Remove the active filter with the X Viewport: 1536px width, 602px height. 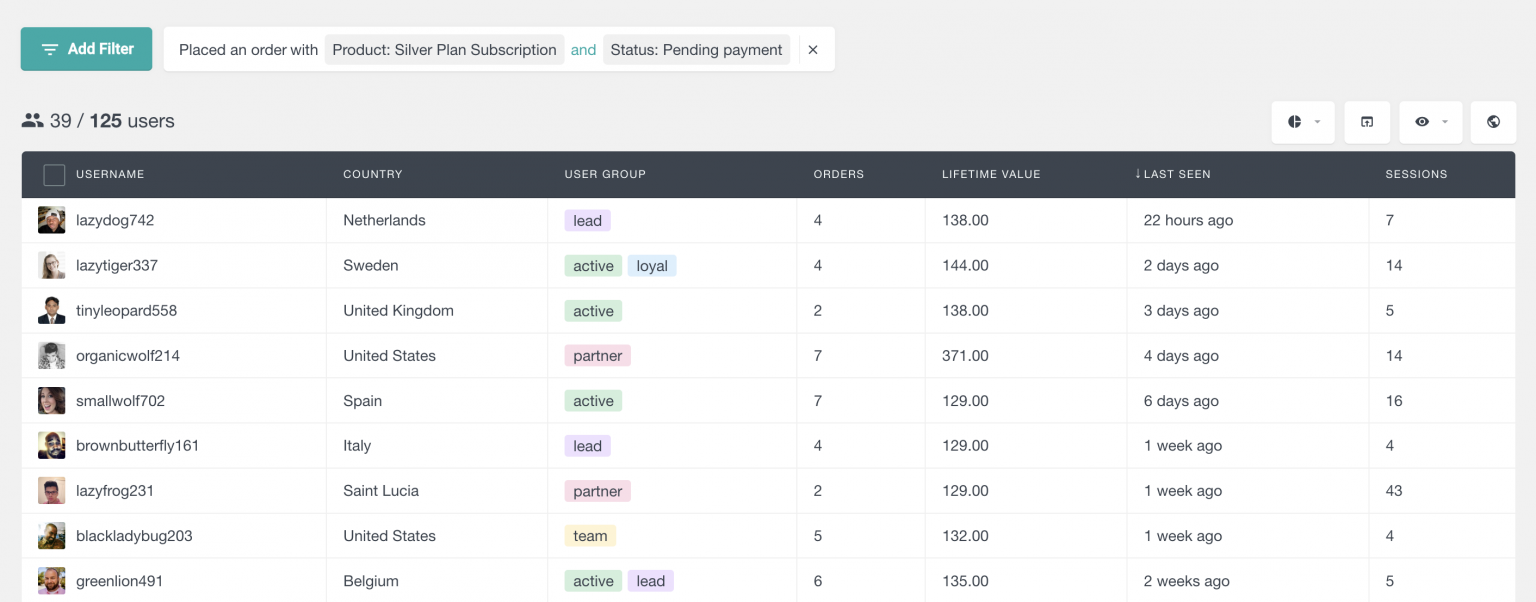[813, 49]
